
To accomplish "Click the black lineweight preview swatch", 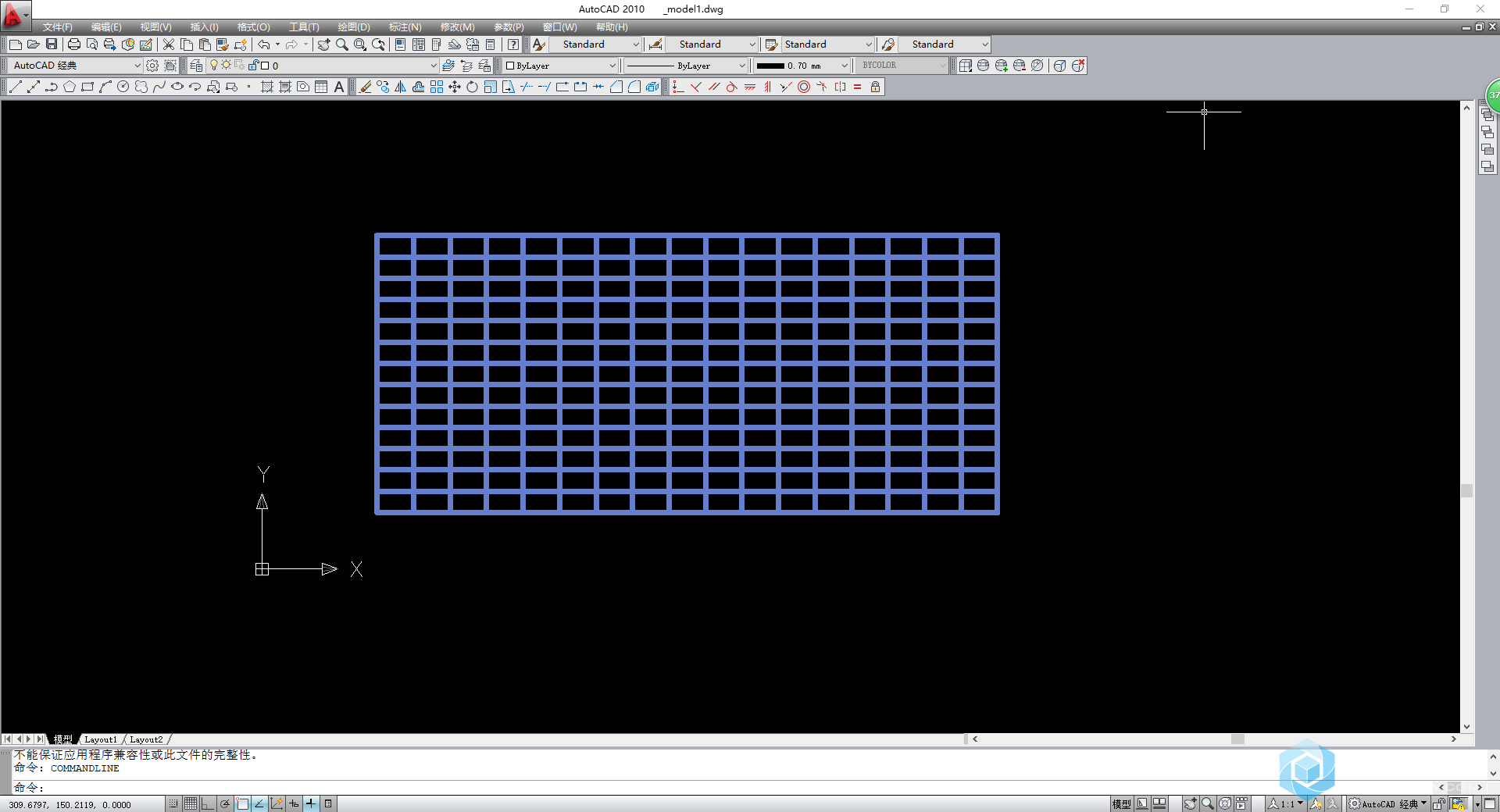I will tap(770, 66).
